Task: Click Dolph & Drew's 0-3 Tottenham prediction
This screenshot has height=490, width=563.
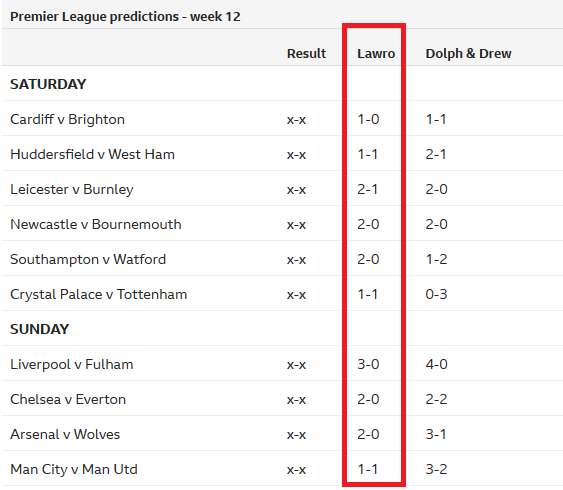Action: coord(436,294)
